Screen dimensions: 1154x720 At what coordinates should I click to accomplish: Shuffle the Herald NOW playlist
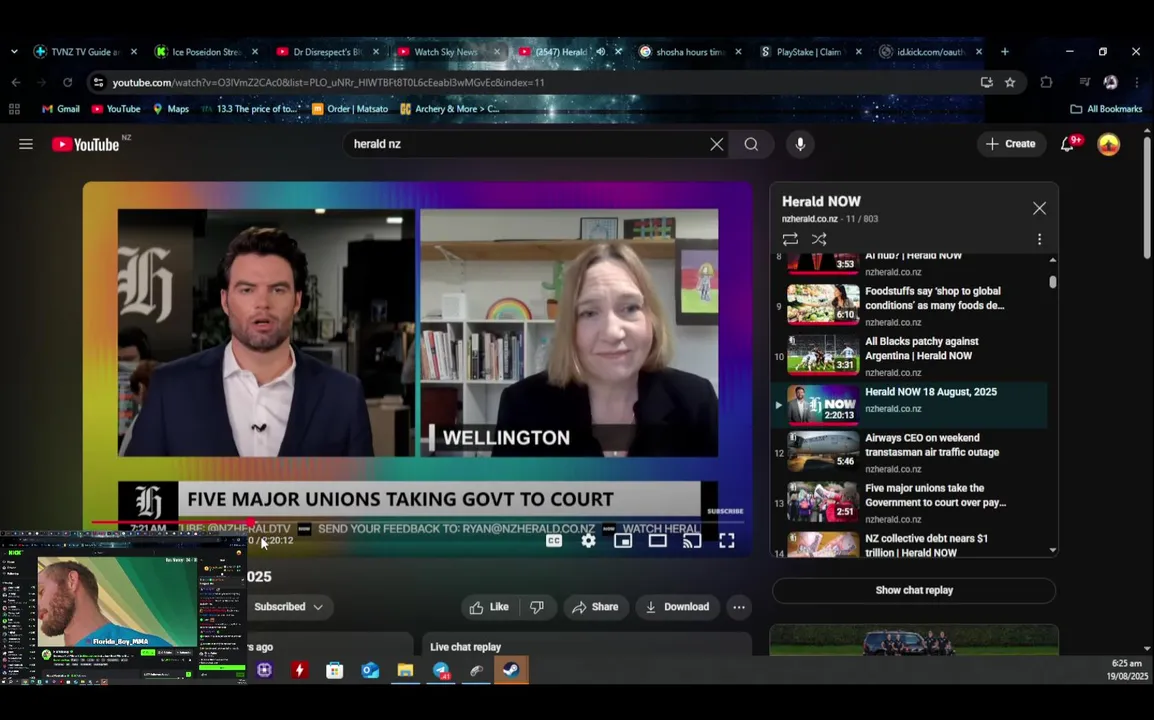click(x=818, y=239)
